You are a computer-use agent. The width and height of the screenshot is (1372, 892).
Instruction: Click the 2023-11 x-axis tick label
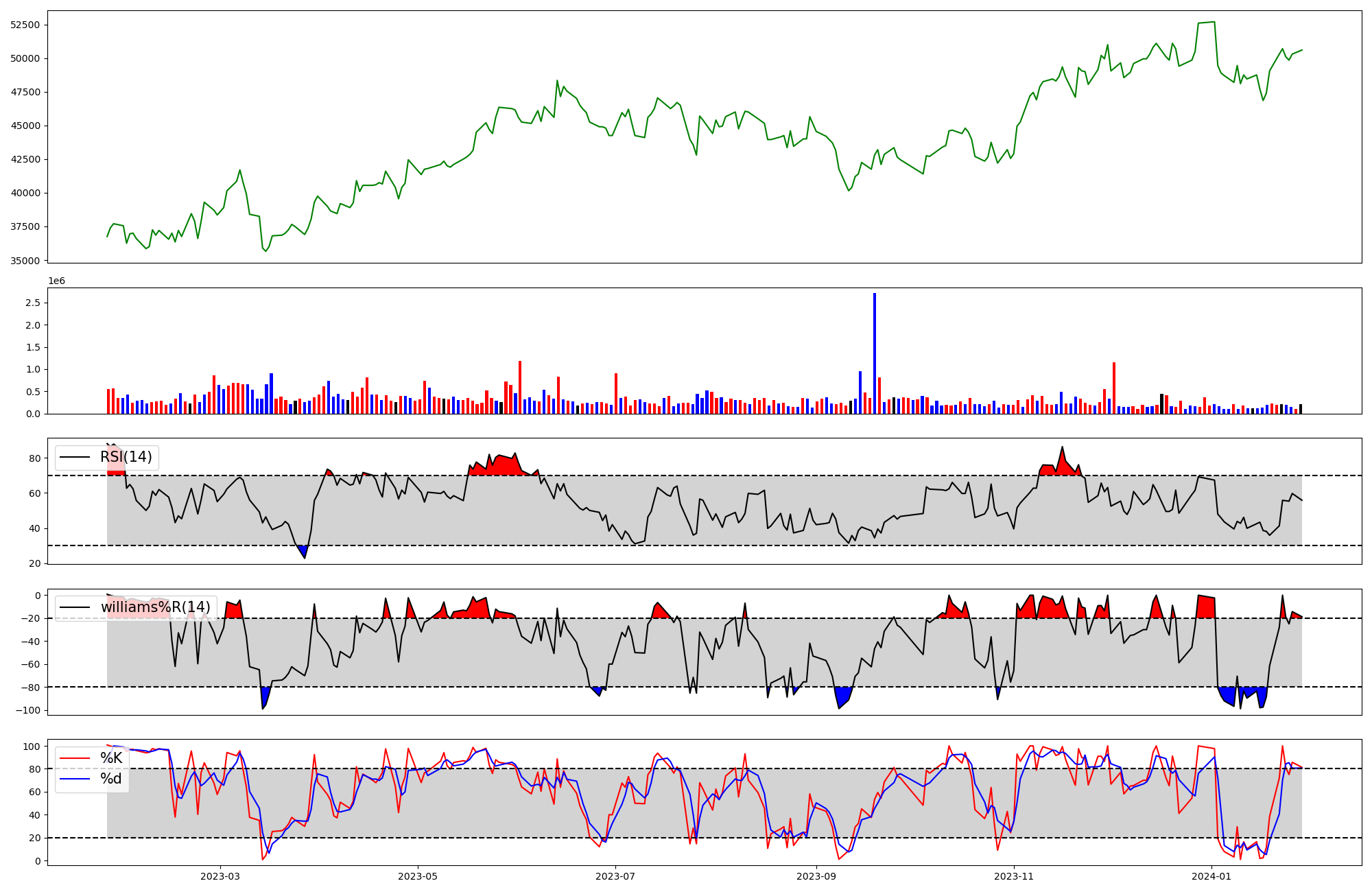point(1014,876)
